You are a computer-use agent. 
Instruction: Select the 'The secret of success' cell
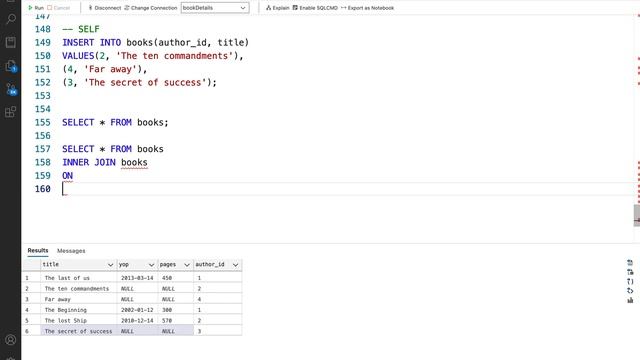point(79,331)
